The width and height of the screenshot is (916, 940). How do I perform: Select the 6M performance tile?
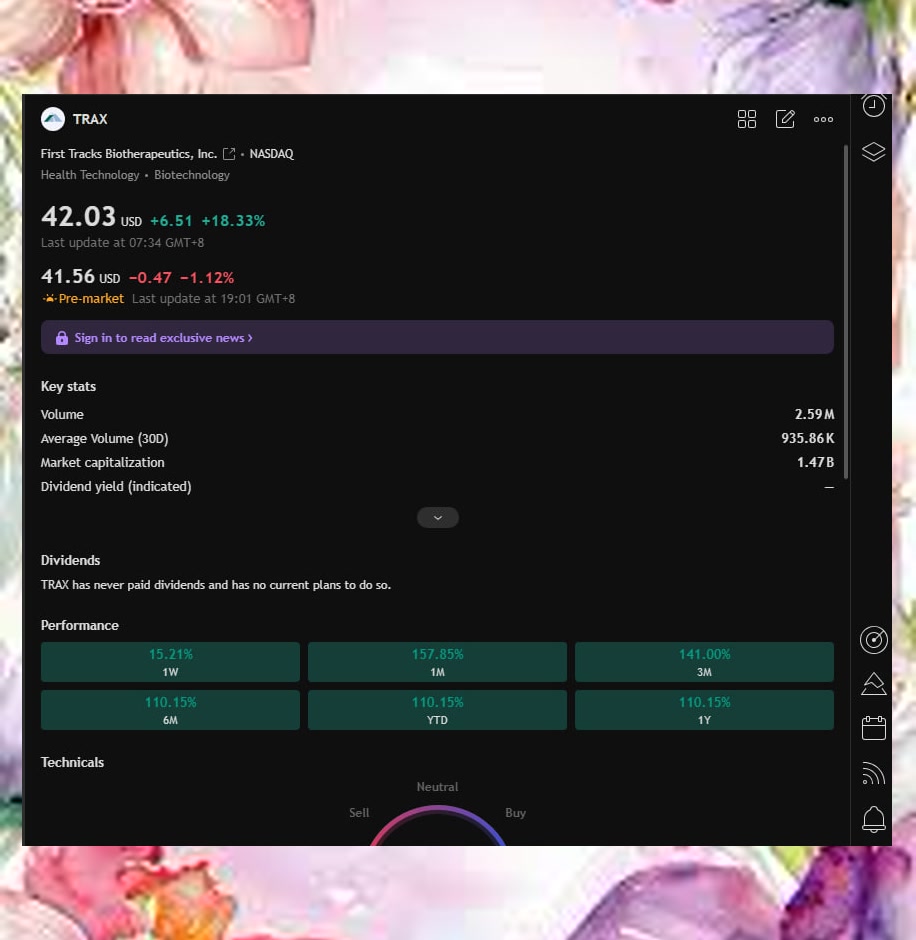point(170,710)
